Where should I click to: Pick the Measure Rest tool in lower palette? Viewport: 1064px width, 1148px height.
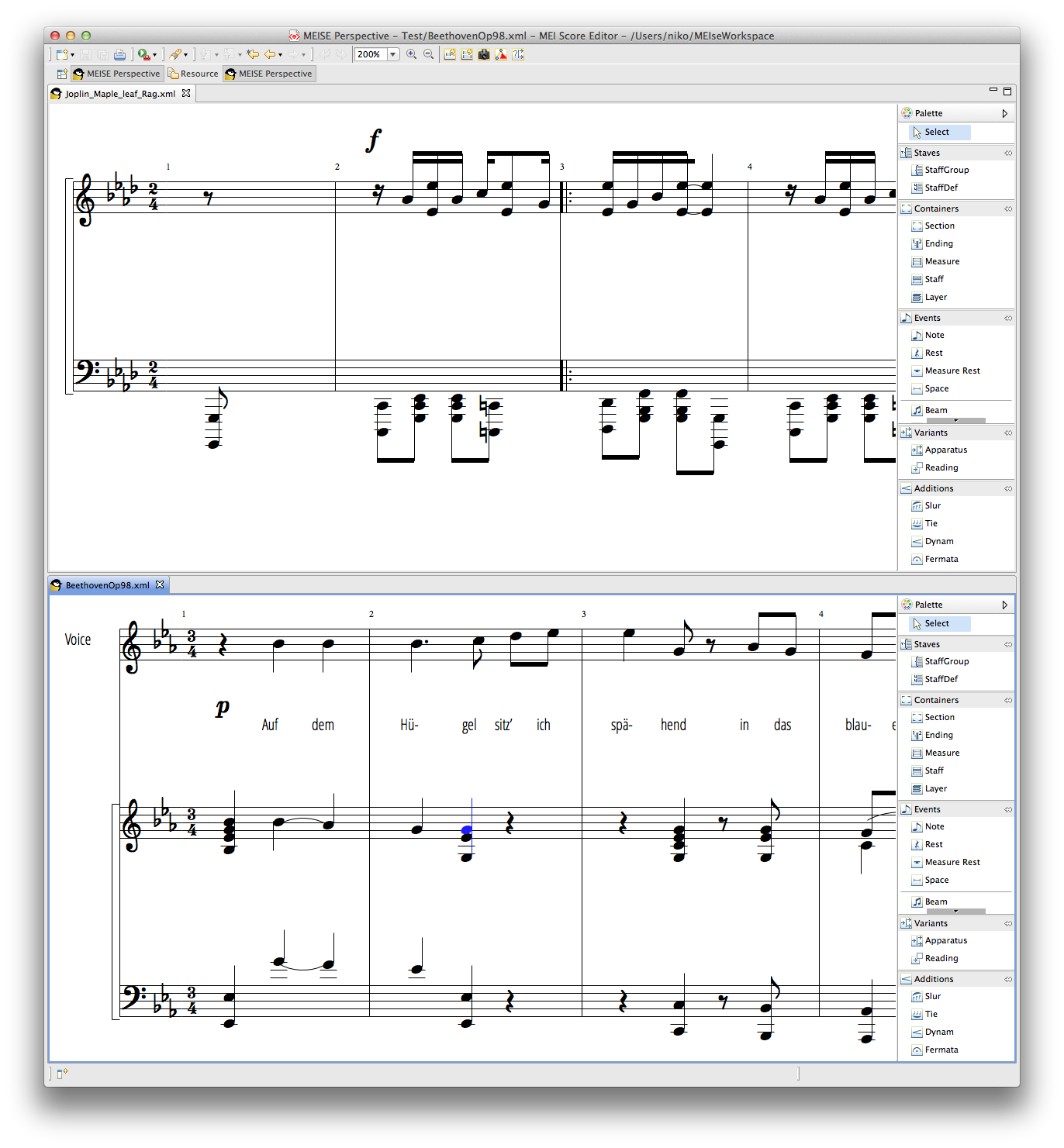tap(952, 862)
